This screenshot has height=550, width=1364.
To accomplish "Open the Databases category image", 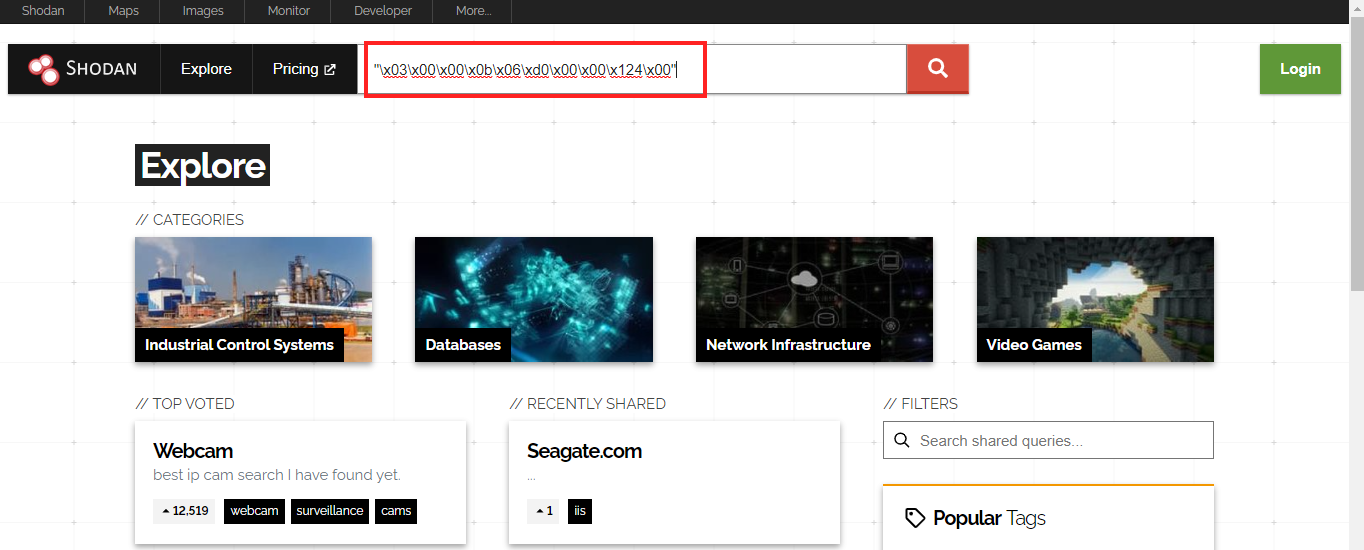I will pos(534,299).
